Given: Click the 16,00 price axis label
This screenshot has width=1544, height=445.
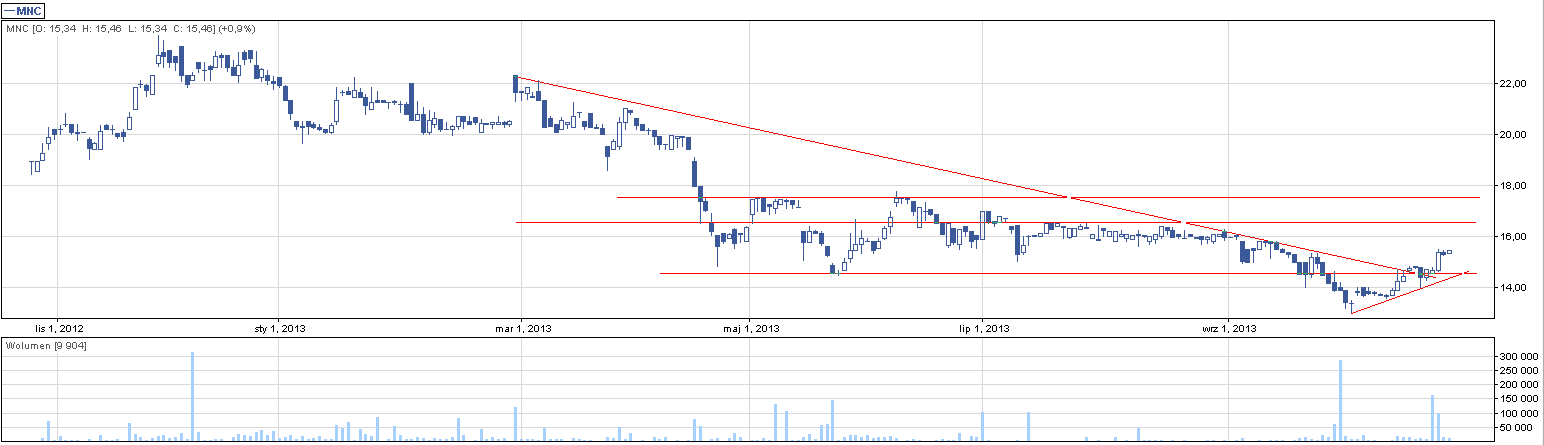Looking at the screenshot, I should coord(1511,237).
